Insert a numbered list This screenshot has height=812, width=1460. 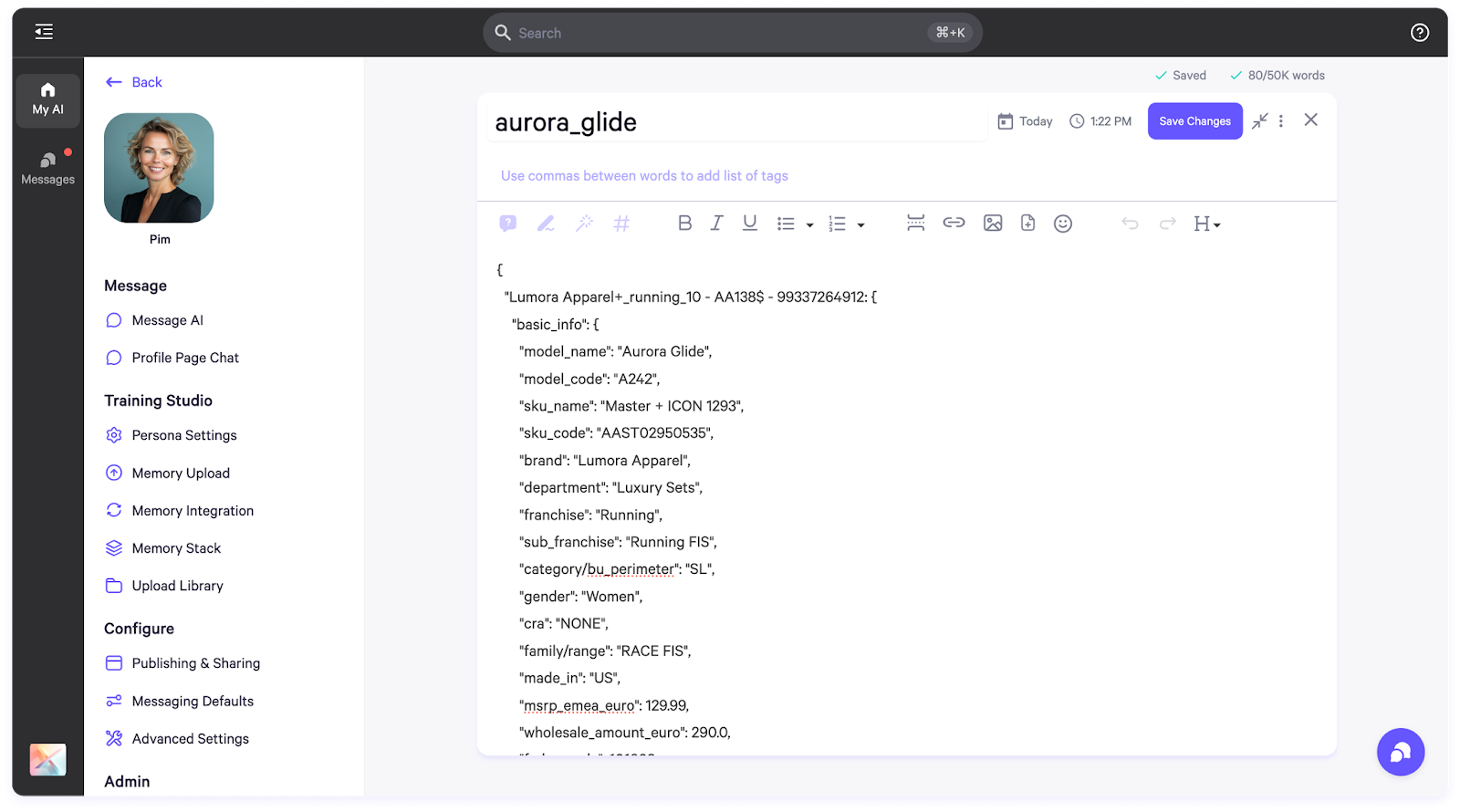(837, 224)
